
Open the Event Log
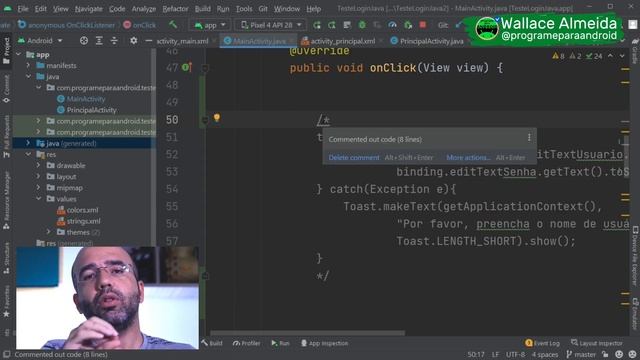tap(542, 343)
